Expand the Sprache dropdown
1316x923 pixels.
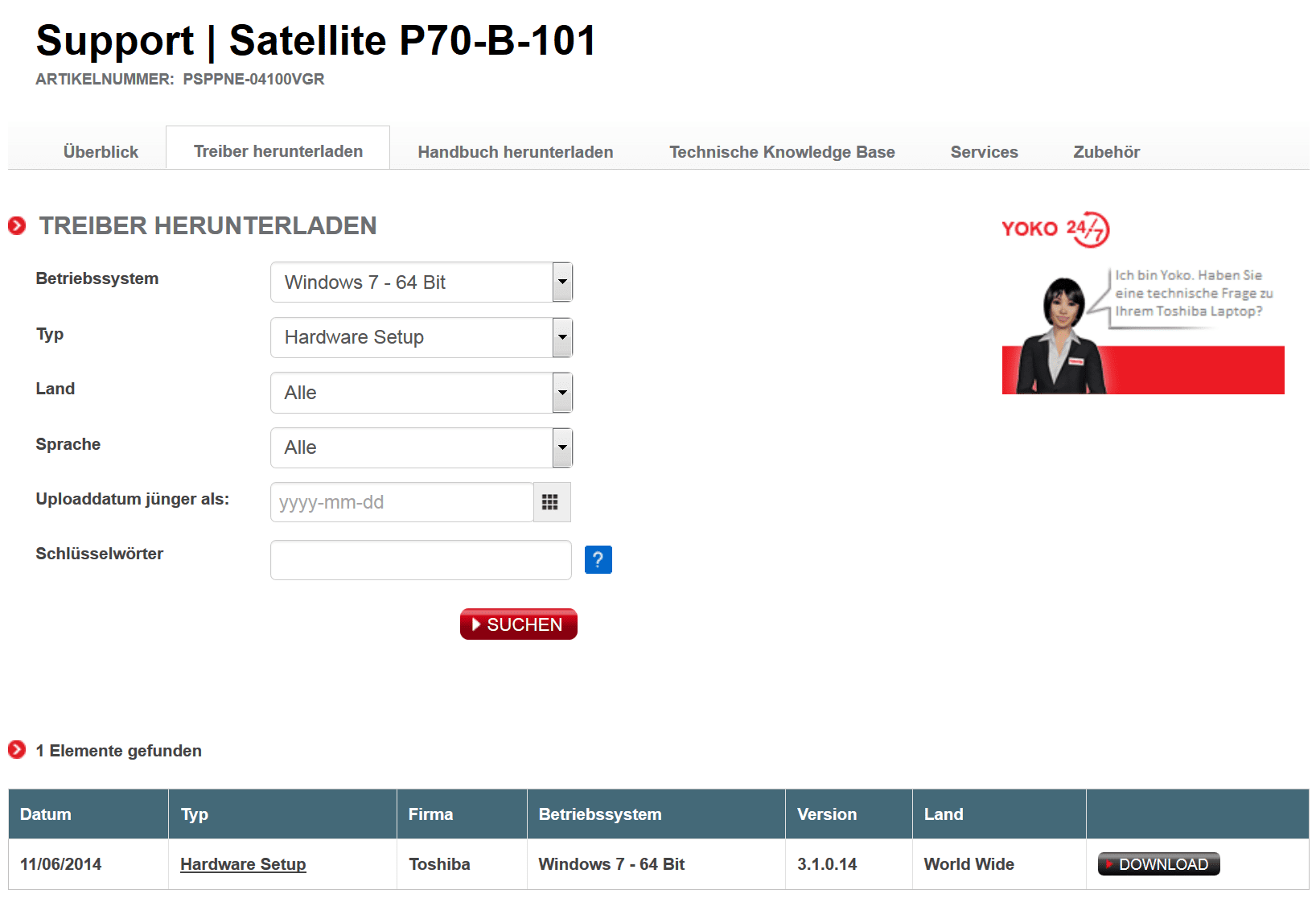(x=422, y=447)
